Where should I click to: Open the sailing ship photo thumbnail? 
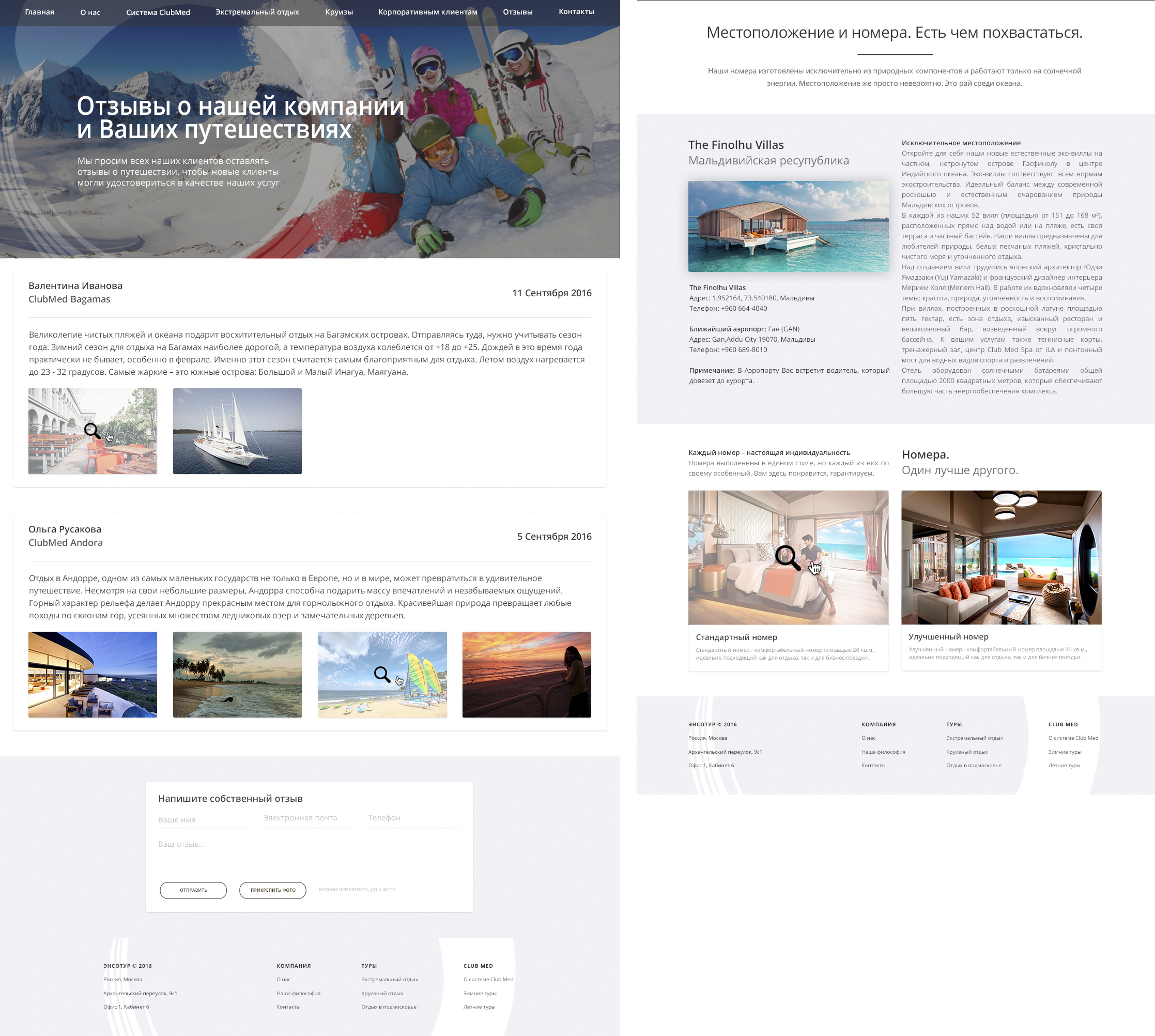point(237,431)
